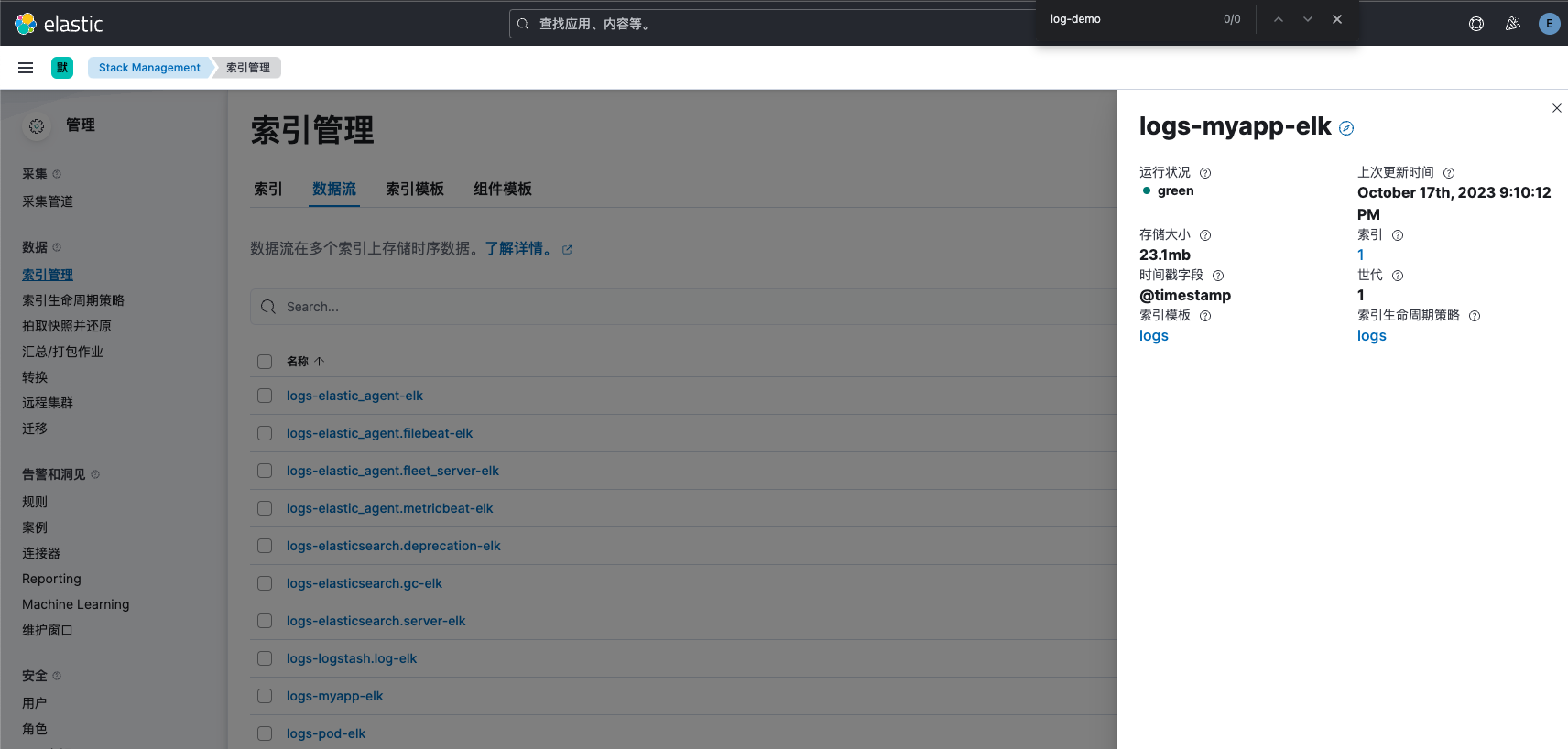Click the info icon beside 索引 label in flyout
1568x749 pixels.
(x=1398, y=235)
